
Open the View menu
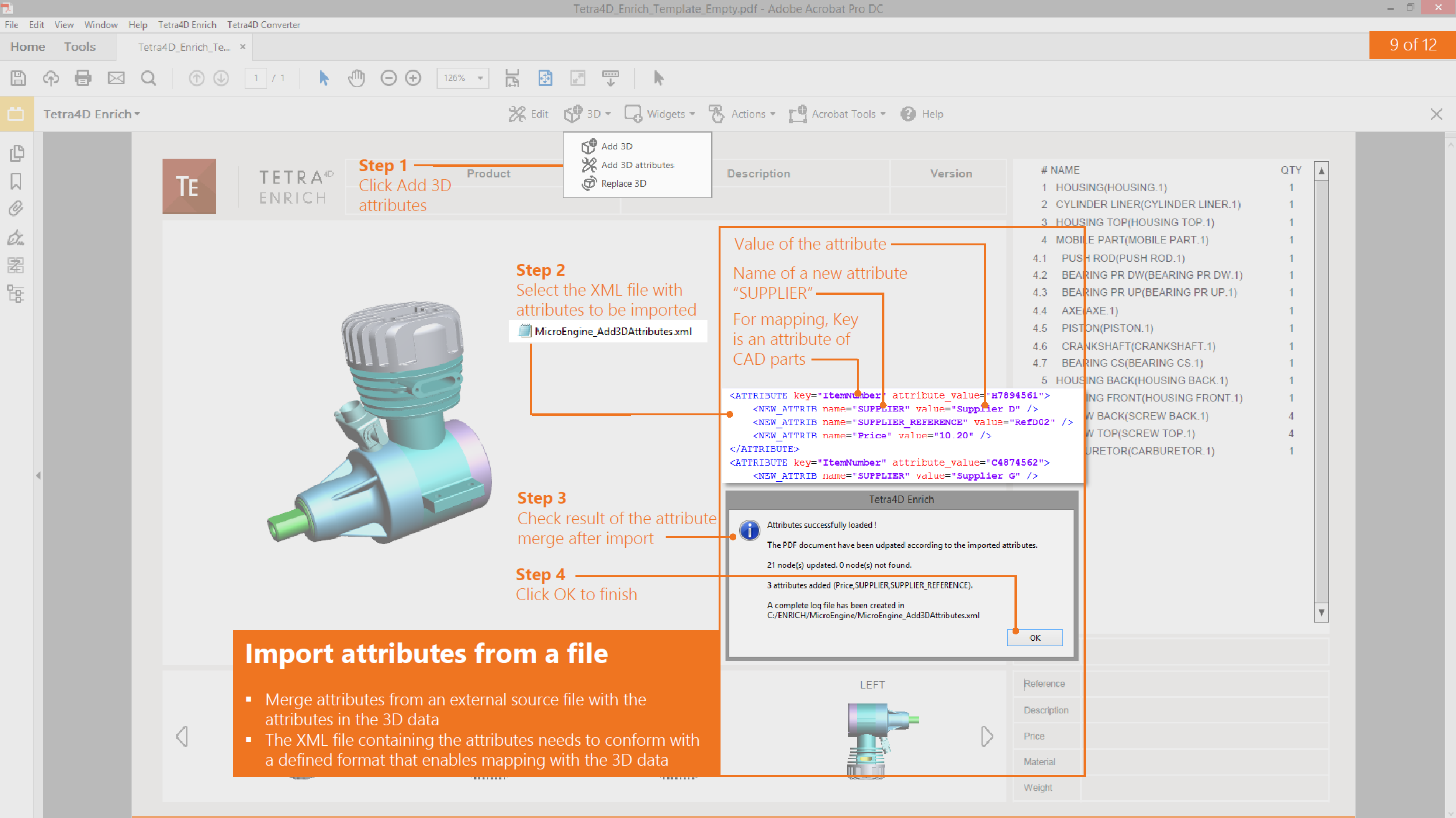[x=64, y=25]
